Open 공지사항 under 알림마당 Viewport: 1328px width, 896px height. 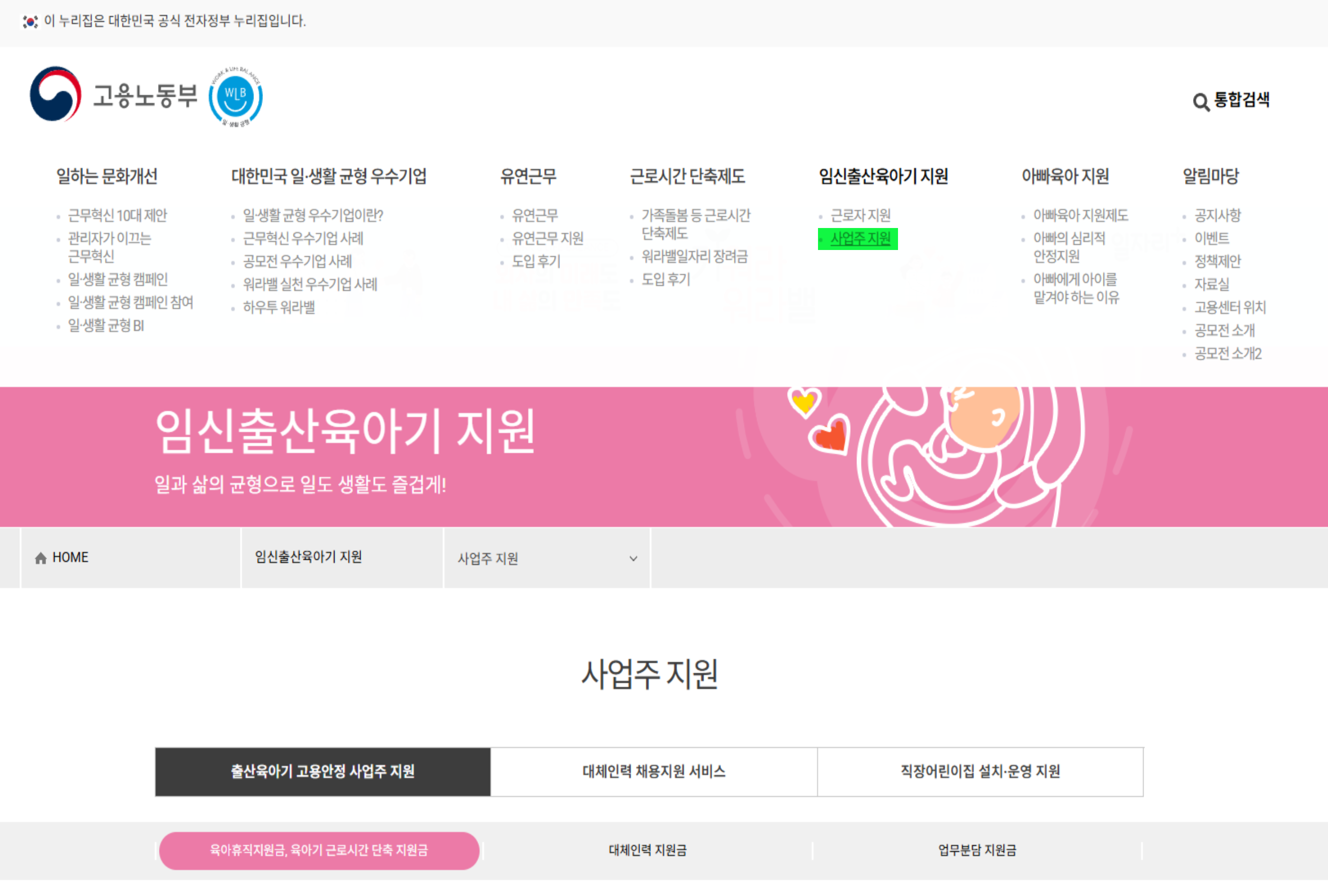1217,215
